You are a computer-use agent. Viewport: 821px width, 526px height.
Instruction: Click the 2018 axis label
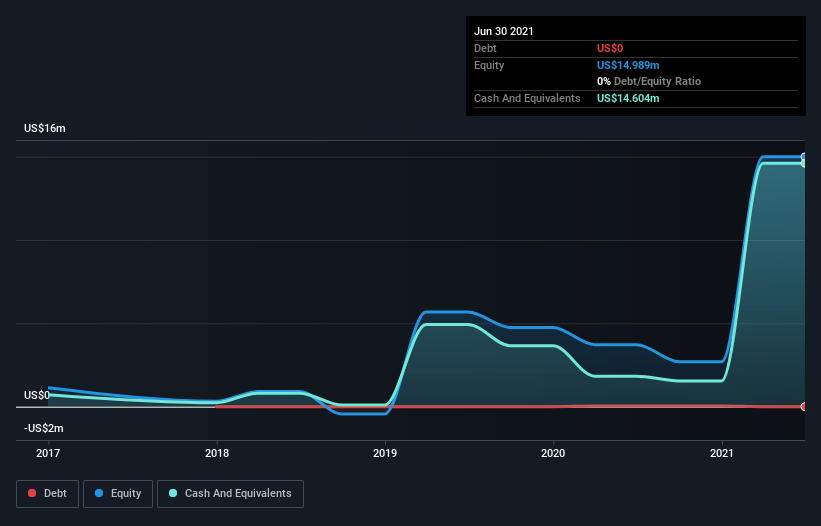217,453
